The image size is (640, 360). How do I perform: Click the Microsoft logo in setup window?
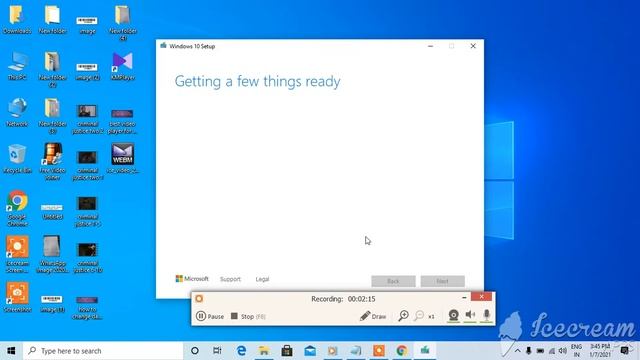(x=192, y=279)
